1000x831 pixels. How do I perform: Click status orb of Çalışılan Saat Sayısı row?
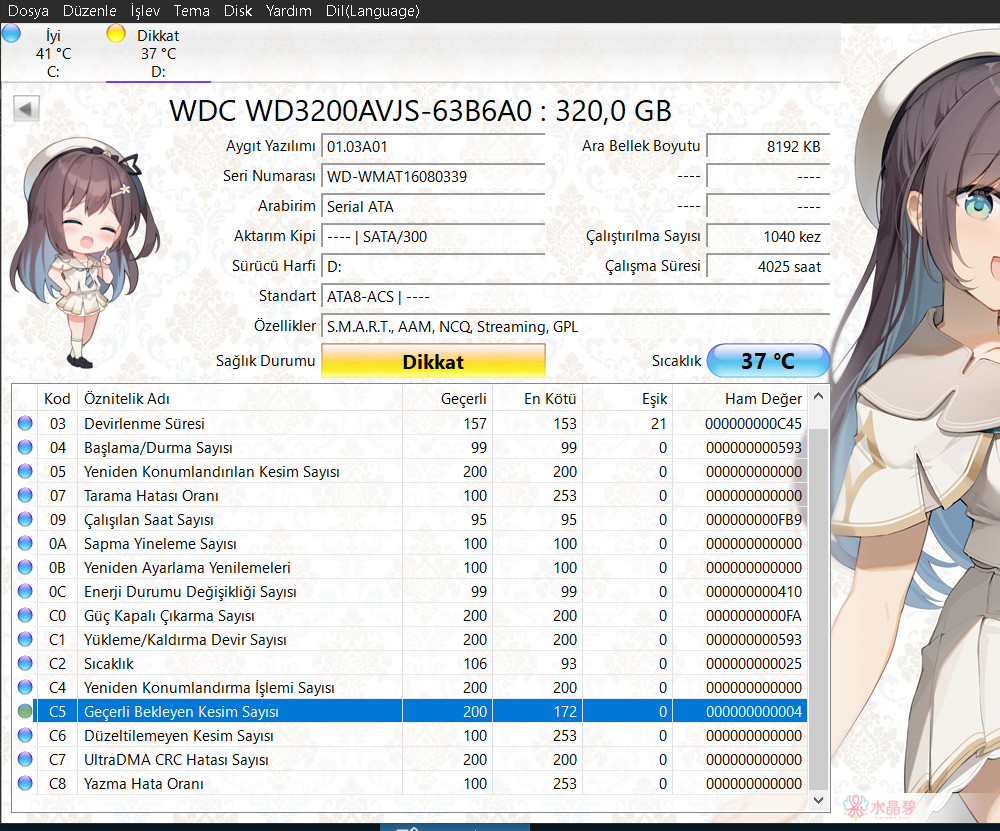25,519
